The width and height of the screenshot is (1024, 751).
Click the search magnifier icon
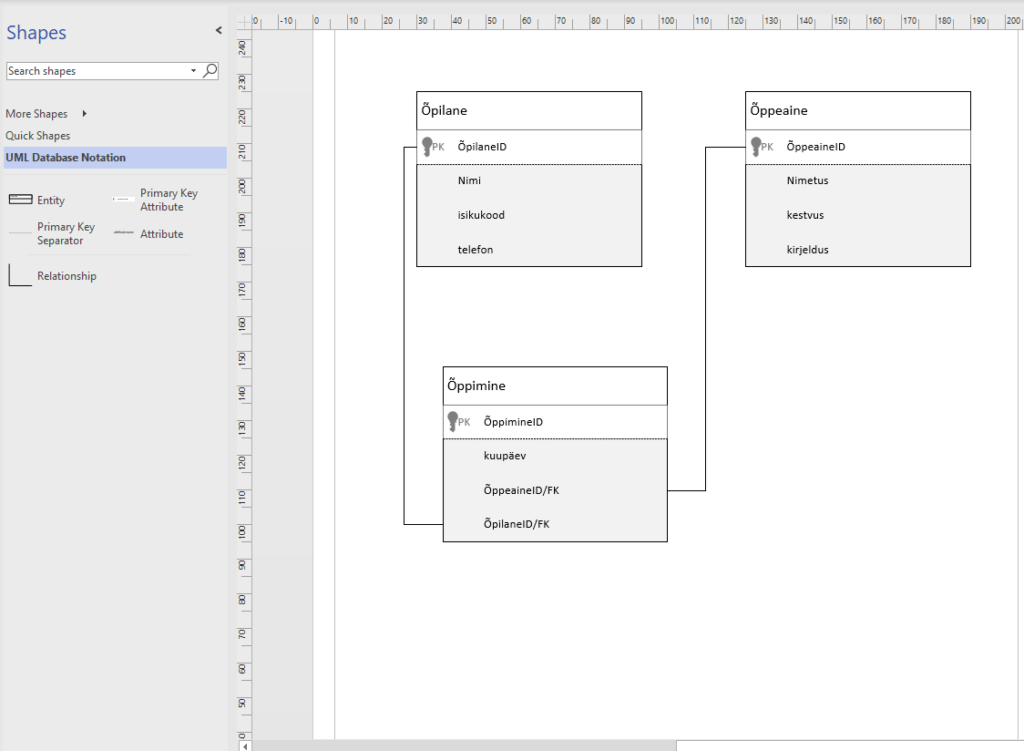[210, 71]
